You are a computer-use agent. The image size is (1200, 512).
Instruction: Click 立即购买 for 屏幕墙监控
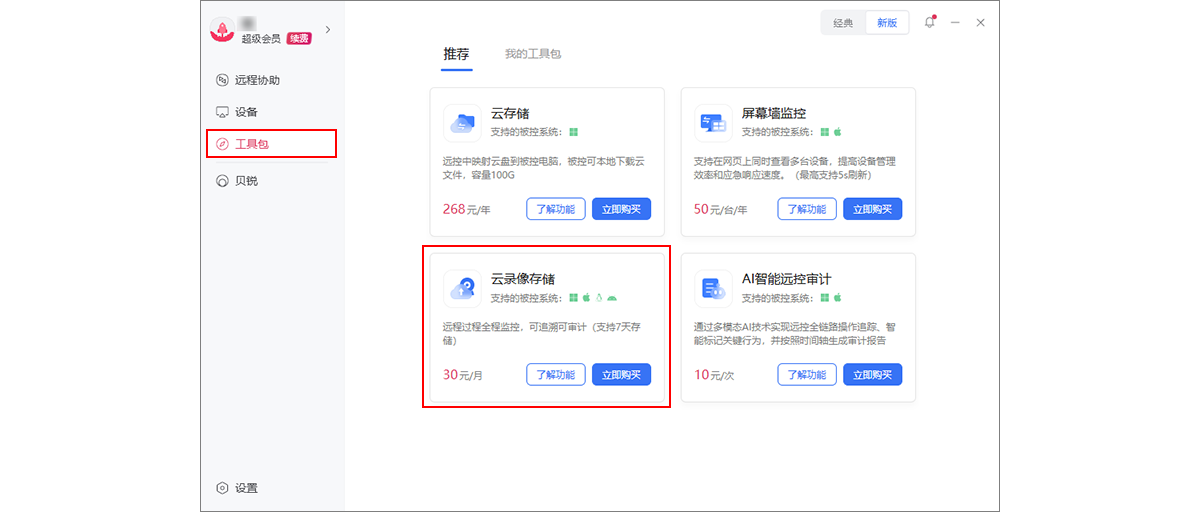point(873,209)
